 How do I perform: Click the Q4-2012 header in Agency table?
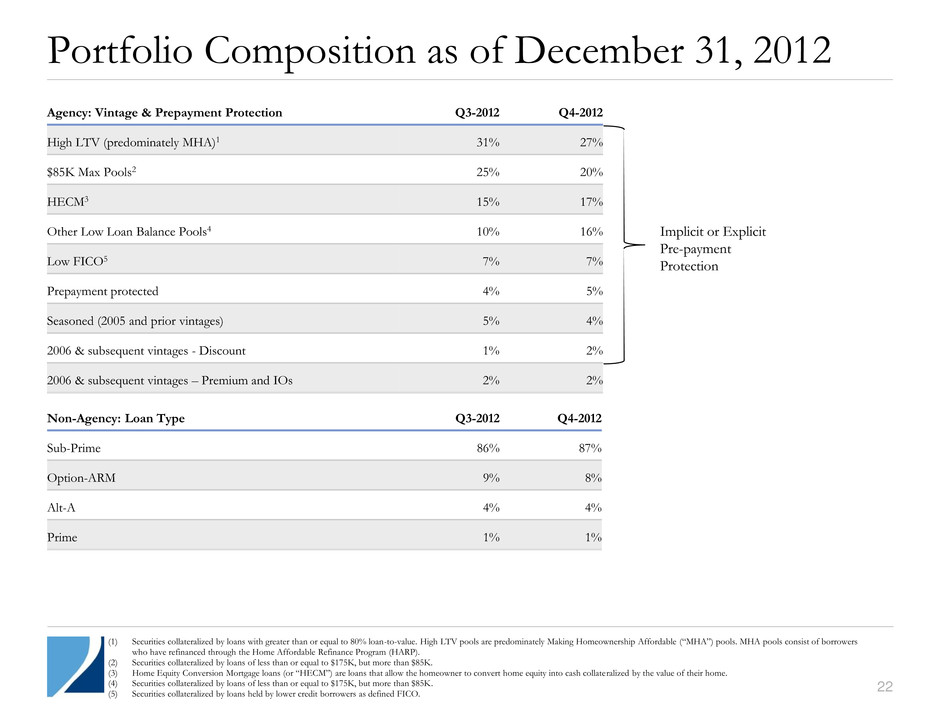point(580,113)
